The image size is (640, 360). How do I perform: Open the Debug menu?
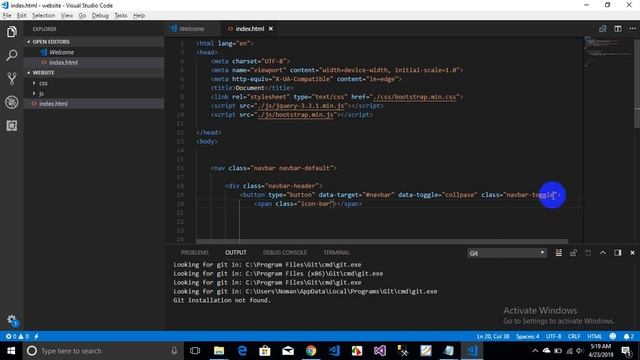pos(100,16)
